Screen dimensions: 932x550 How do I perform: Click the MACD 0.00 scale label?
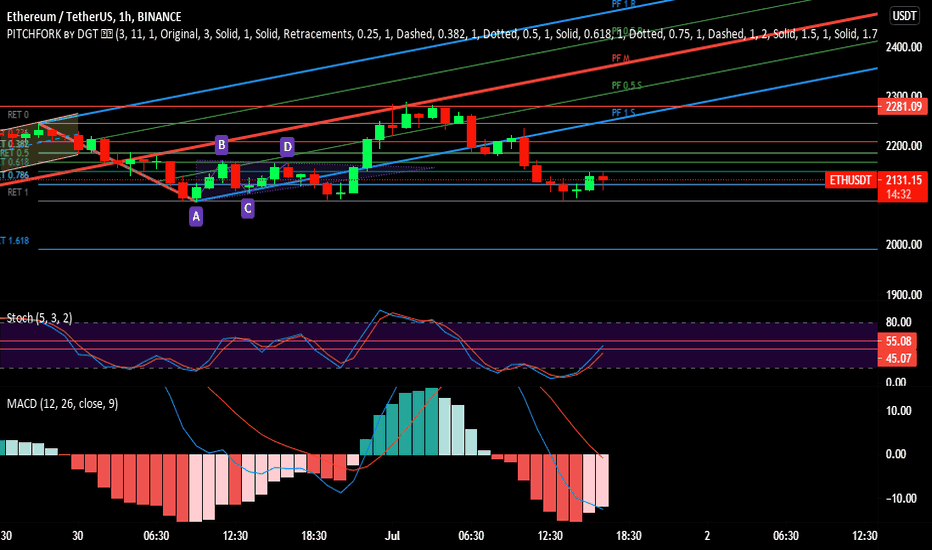(x=895, y=454)
